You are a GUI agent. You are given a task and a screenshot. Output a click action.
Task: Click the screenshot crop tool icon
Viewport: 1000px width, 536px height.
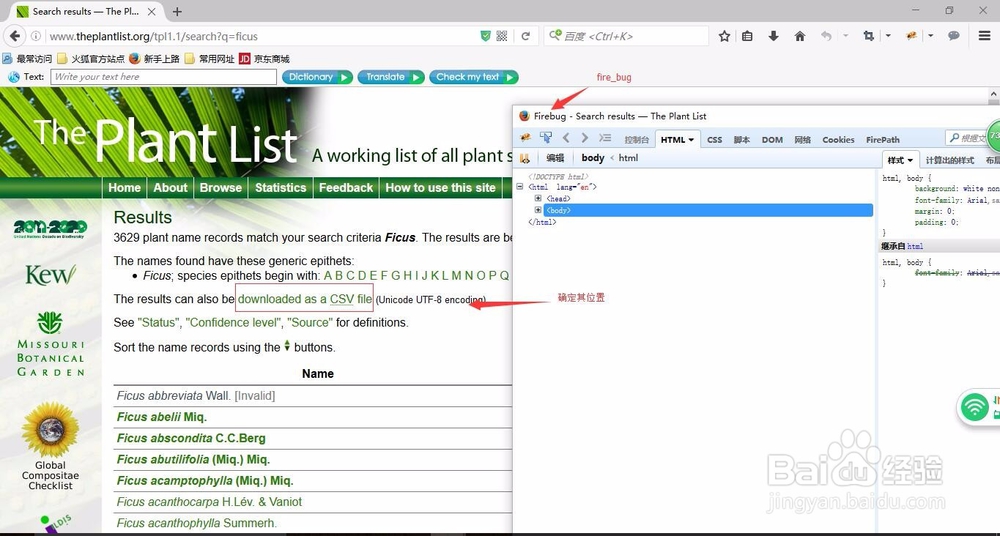click(x=869, y=36)
